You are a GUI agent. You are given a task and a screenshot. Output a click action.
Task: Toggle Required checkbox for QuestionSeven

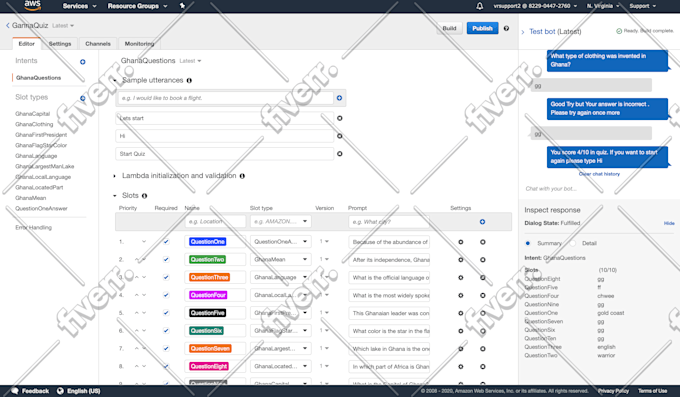[166, 348]
